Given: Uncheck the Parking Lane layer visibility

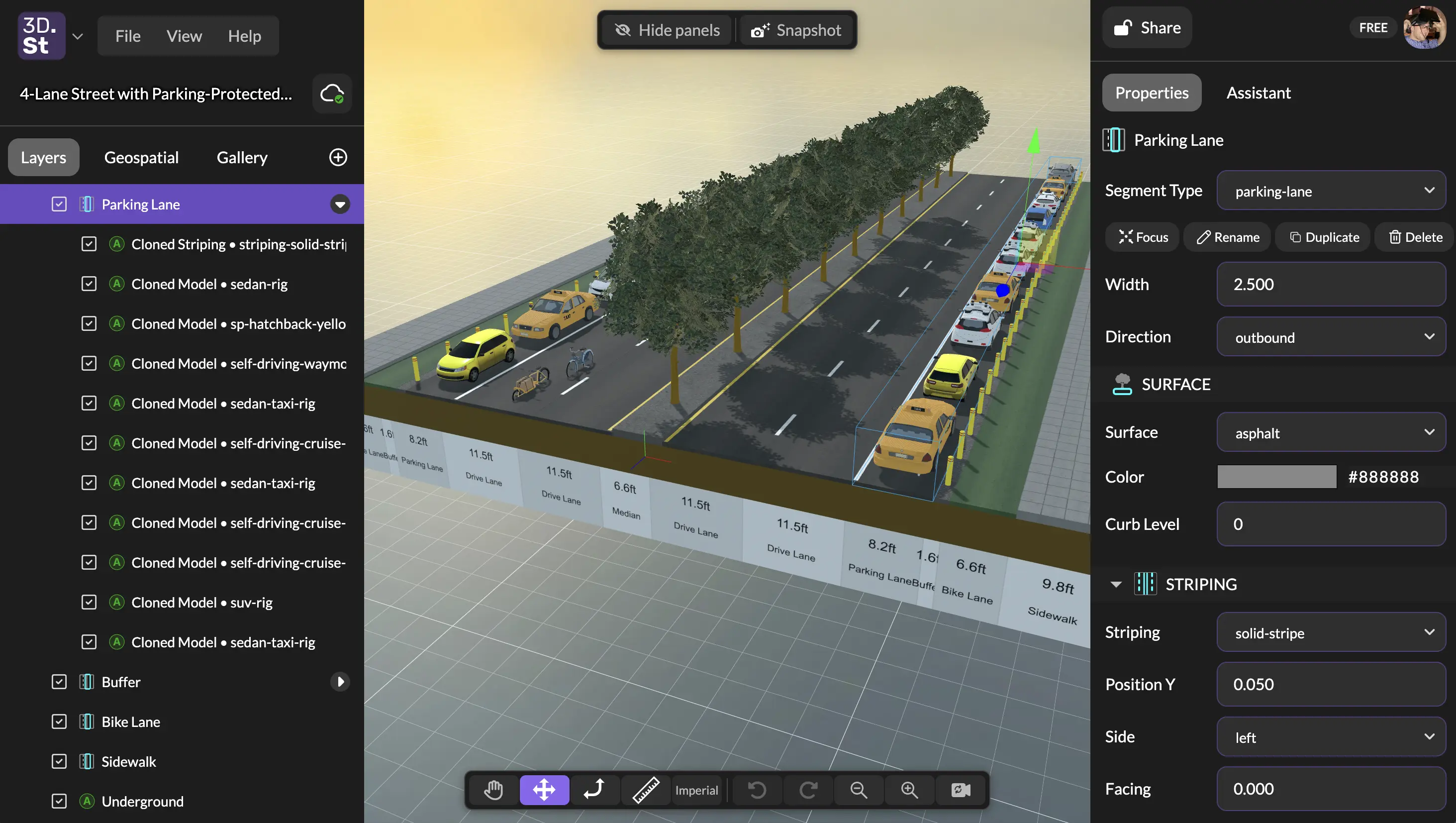Looking at the screenshot, I should [x=59, y=204].
